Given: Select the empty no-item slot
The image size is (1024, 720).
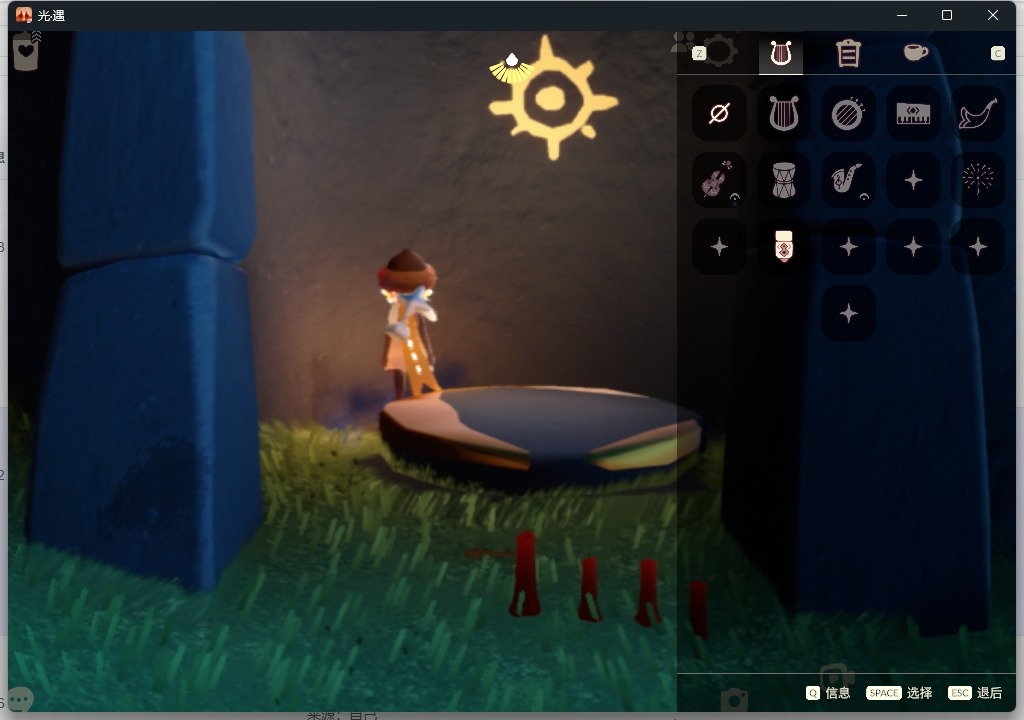Looking at the screenshot, I should point(719,114).
